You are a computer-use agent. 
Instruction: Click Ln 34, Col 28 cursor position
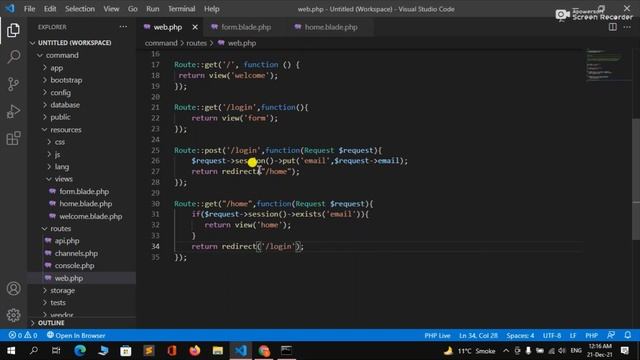478,335
